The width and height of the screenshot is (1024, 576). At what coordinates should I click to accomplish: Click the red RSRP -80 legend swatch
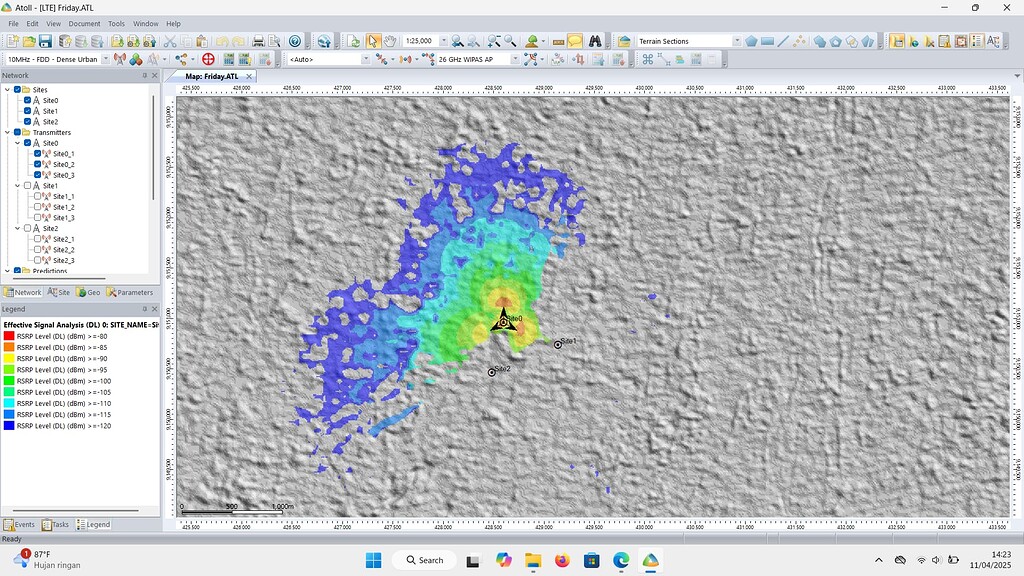coord(9,336)
